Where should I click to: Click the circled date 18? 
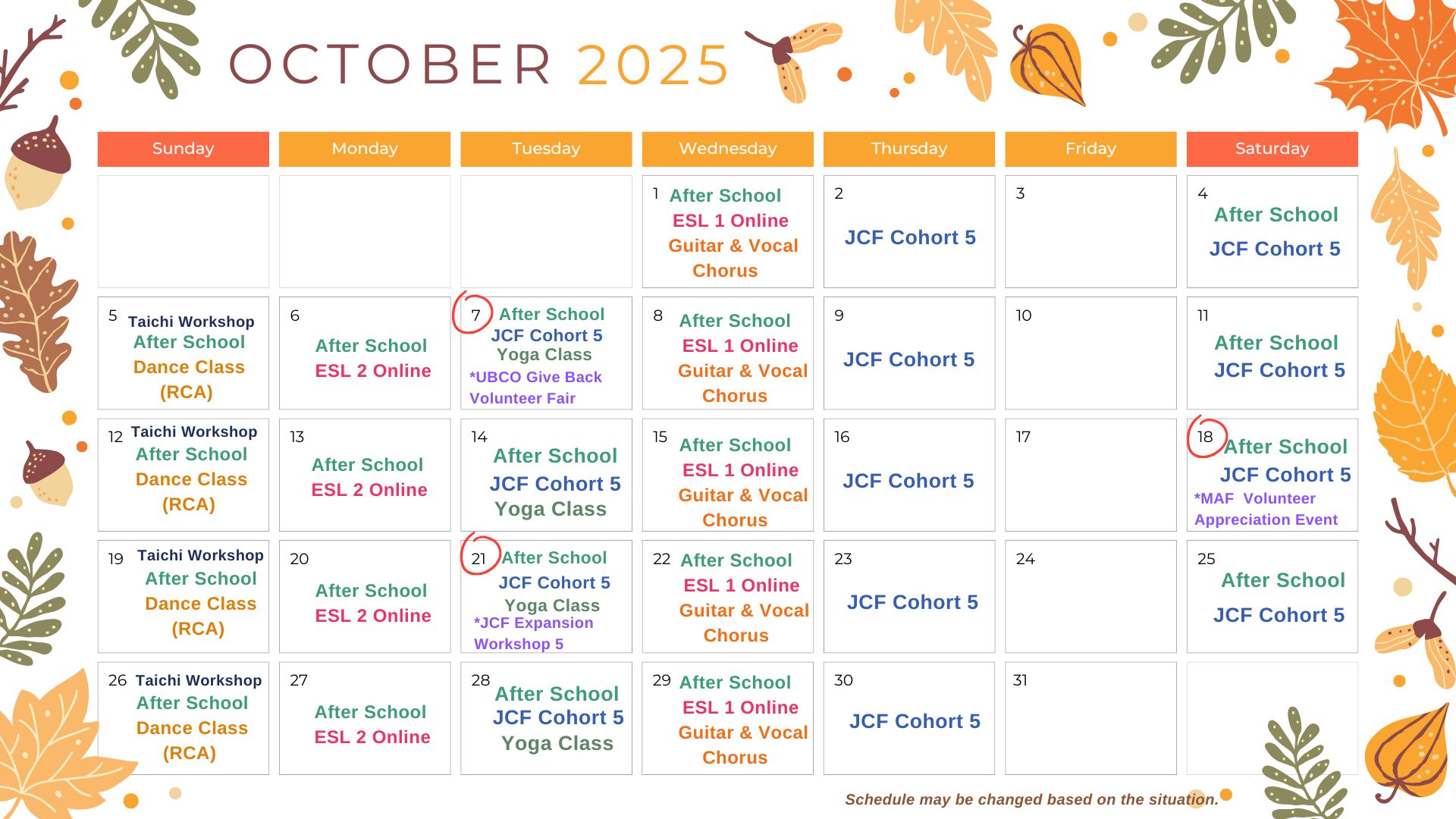[x=1205, y=438]
